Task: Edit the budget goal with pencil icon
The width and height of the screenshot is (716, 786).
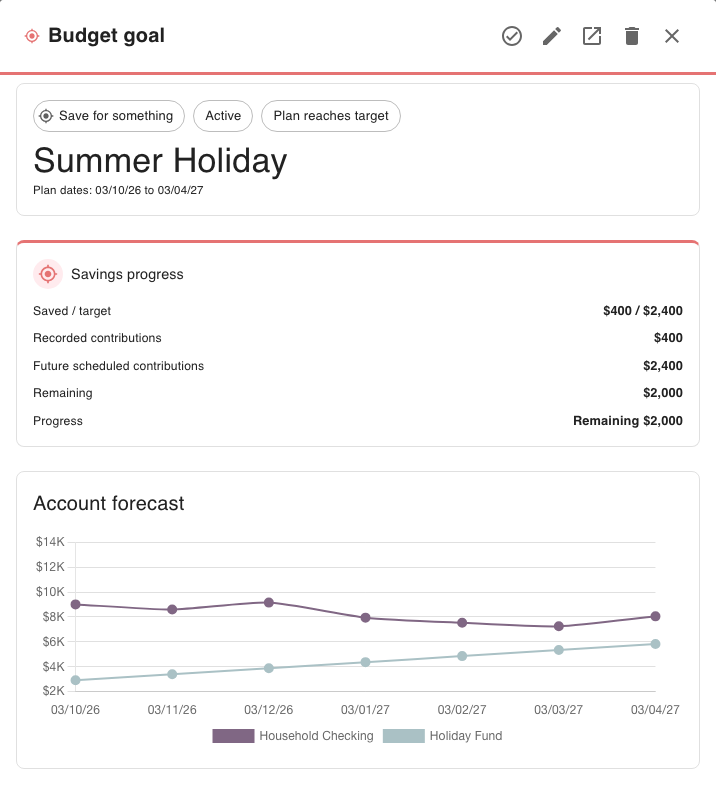Action: [552, 36]
